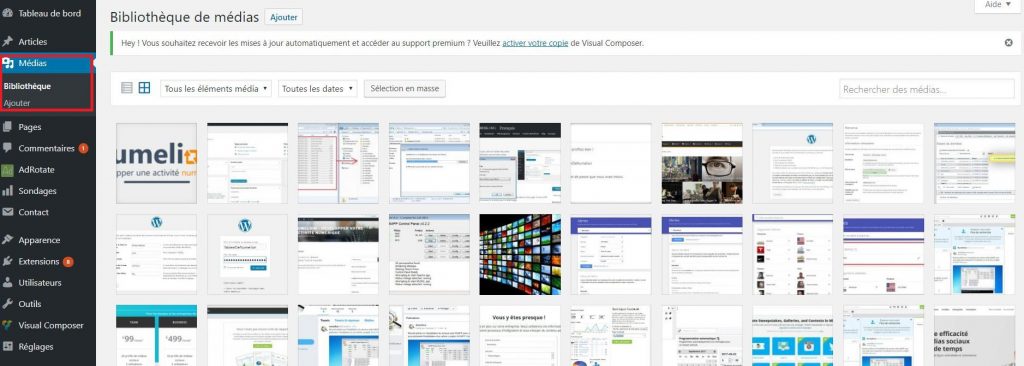Click the Extensions update count badge
Screen dimensions: 1024x366
[x=68, y=261]
